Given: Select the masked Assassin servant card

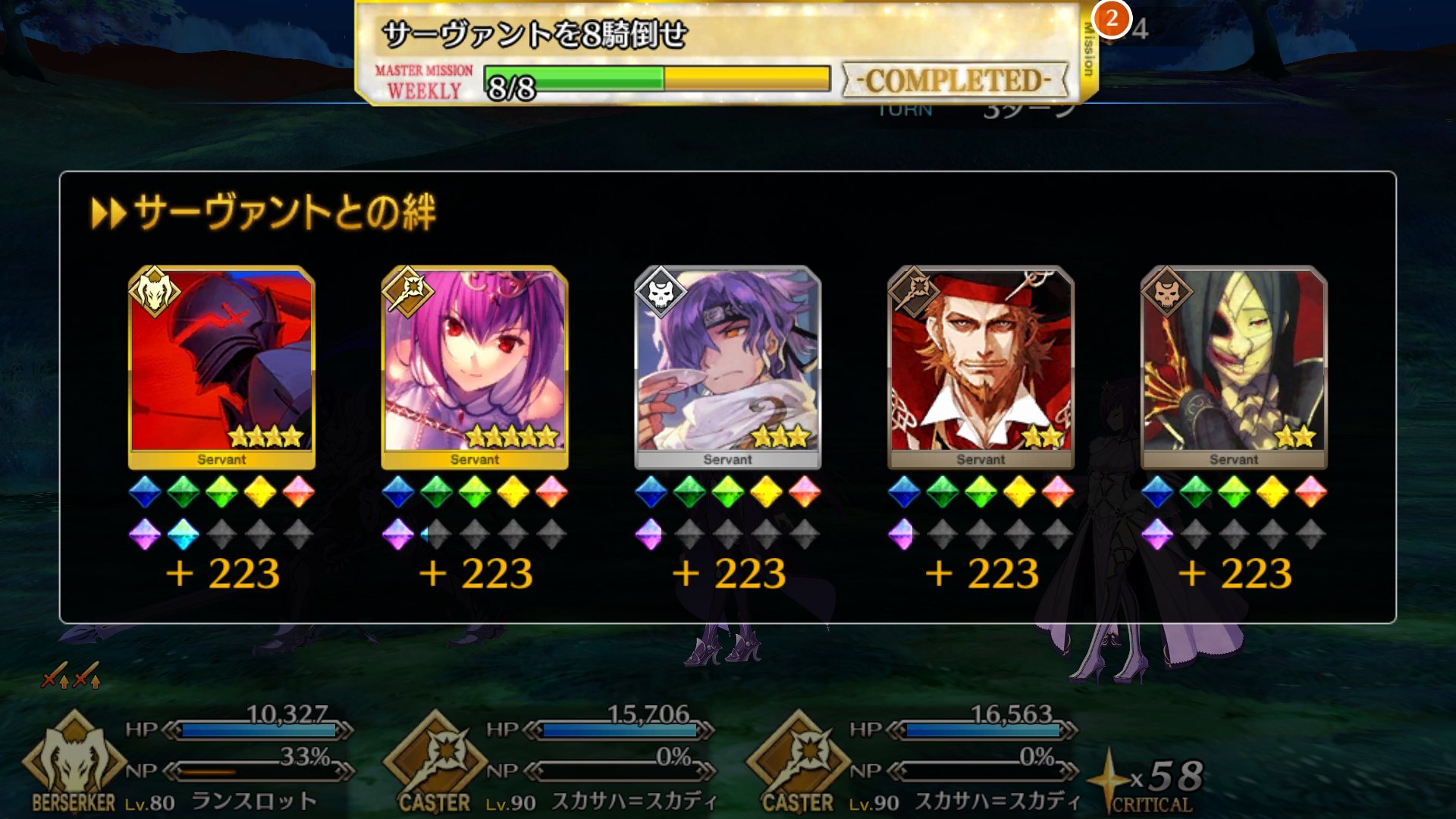Looking at the screenshot, I should pyautogui.click(x=1234, y=368).
